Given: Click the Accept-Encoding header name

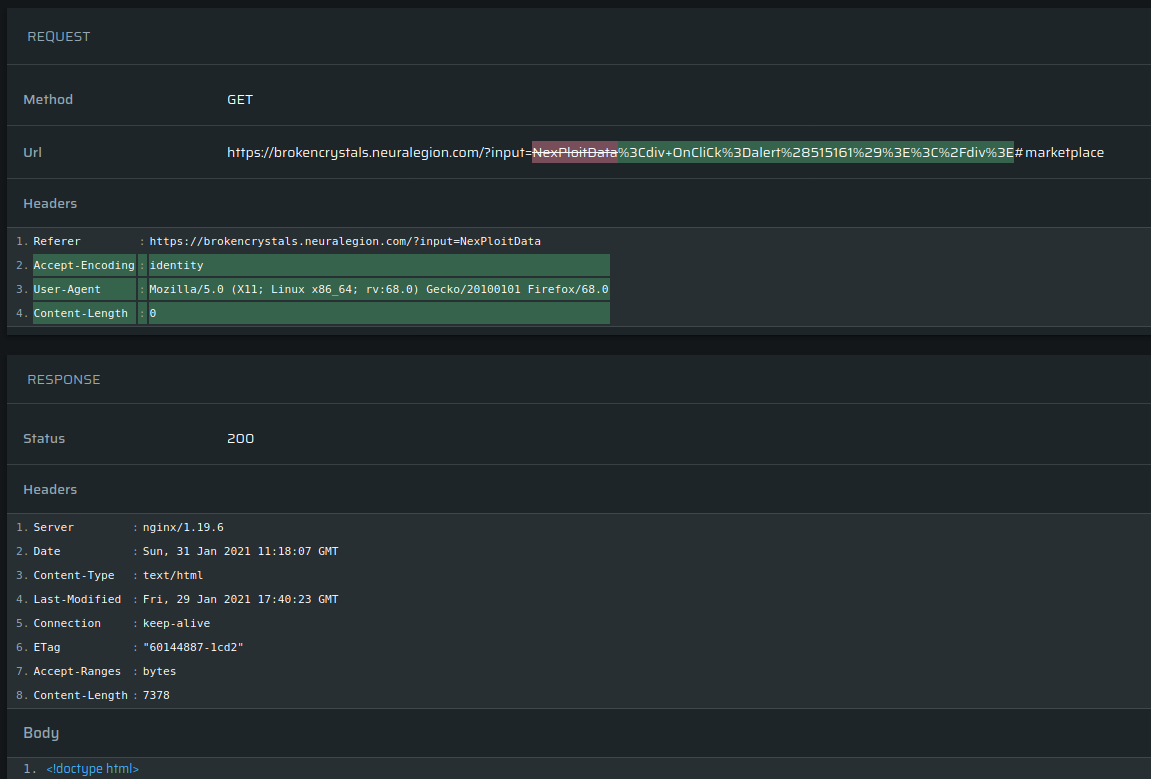Looking at the screenshot, I should (x=84, y=266).
